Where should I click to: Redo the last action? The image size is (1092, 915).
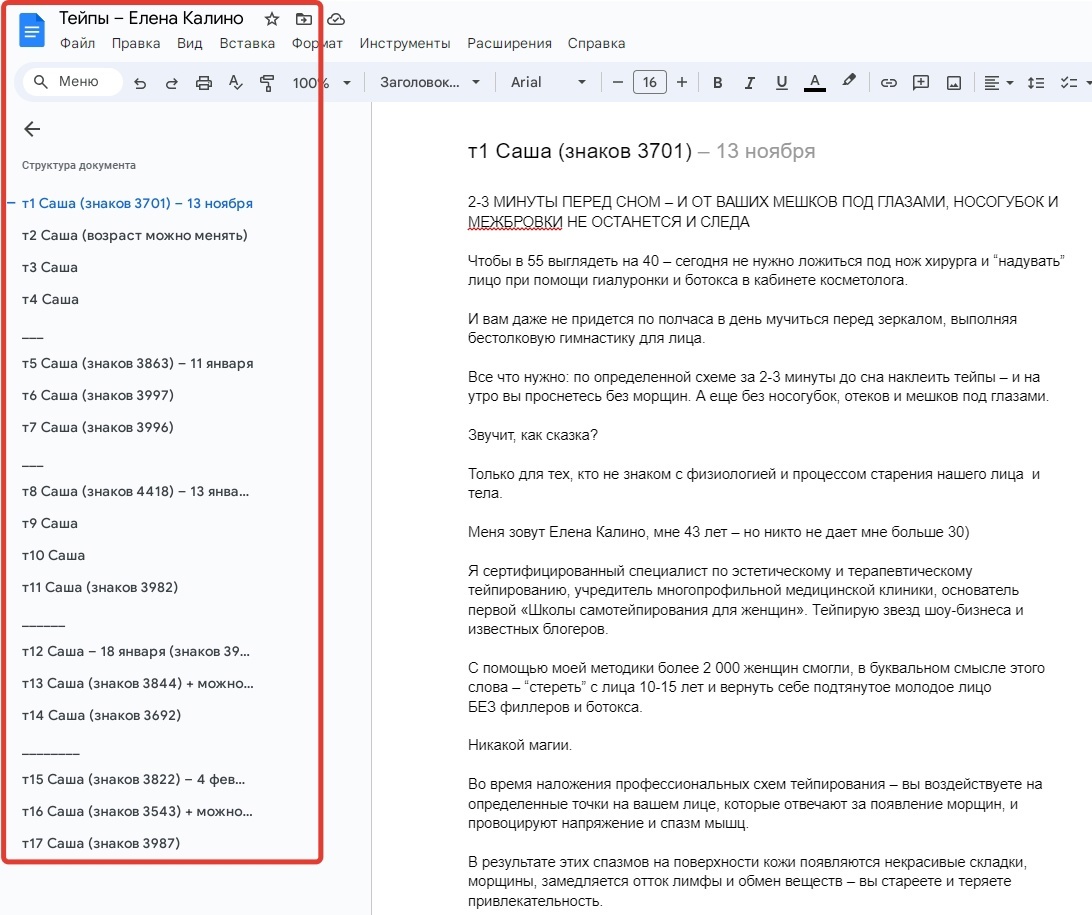tap(171, 83)
